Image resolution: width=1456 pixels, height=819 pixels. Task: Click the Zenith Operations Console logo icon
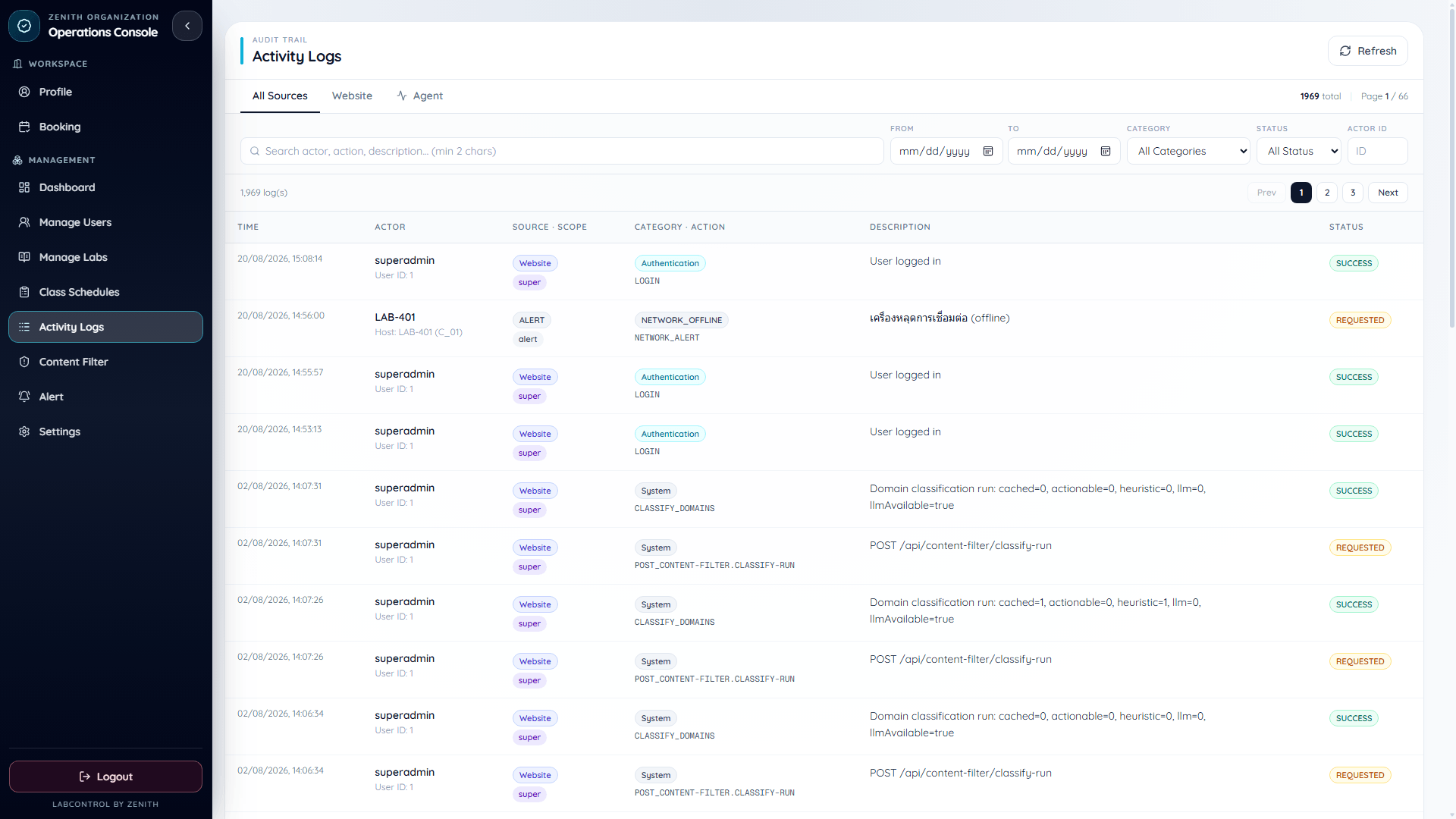click(24, 26)
